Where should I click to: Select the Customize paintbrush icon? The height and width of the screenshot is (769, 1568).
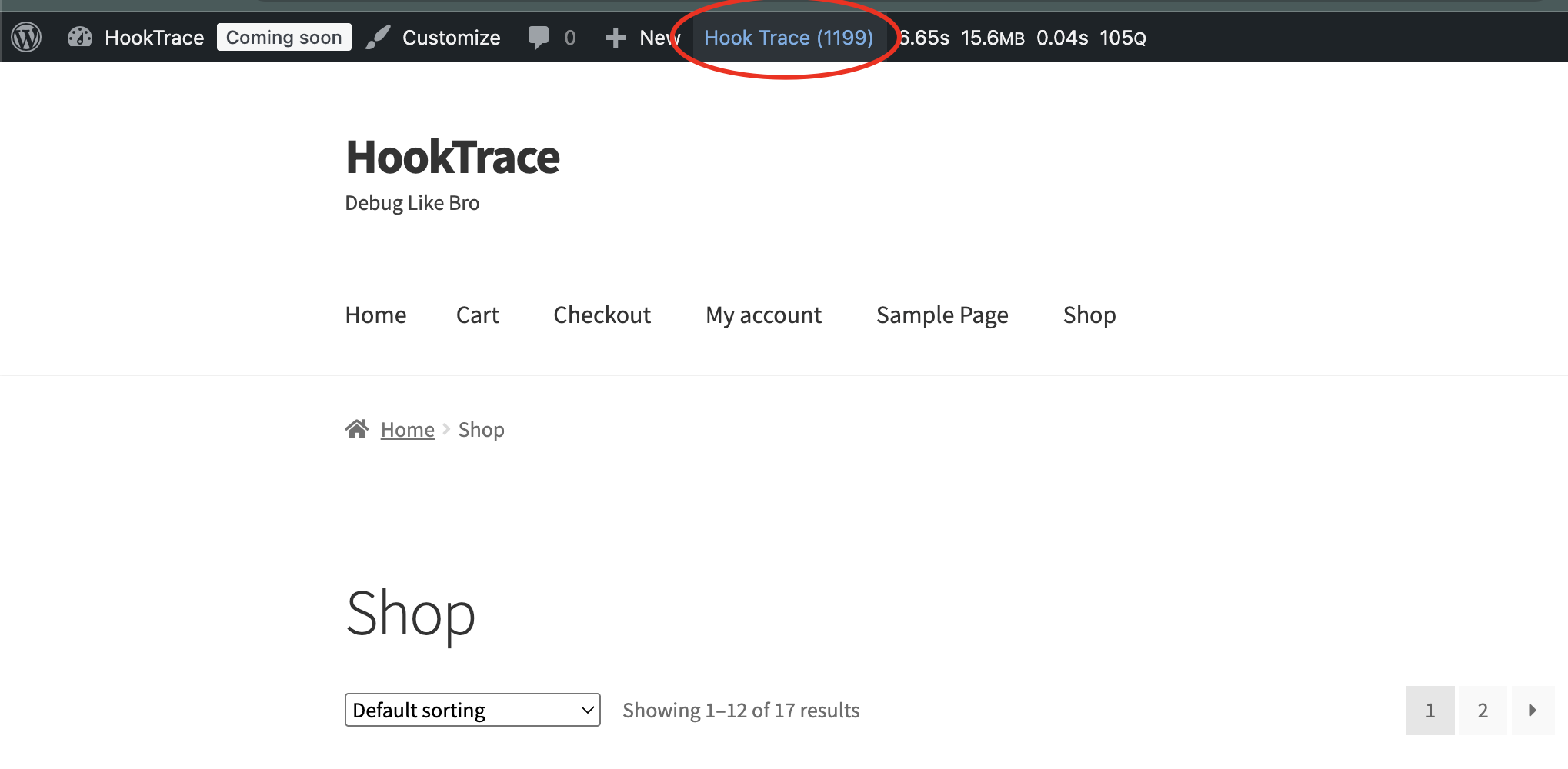click(x=378, y=37)
